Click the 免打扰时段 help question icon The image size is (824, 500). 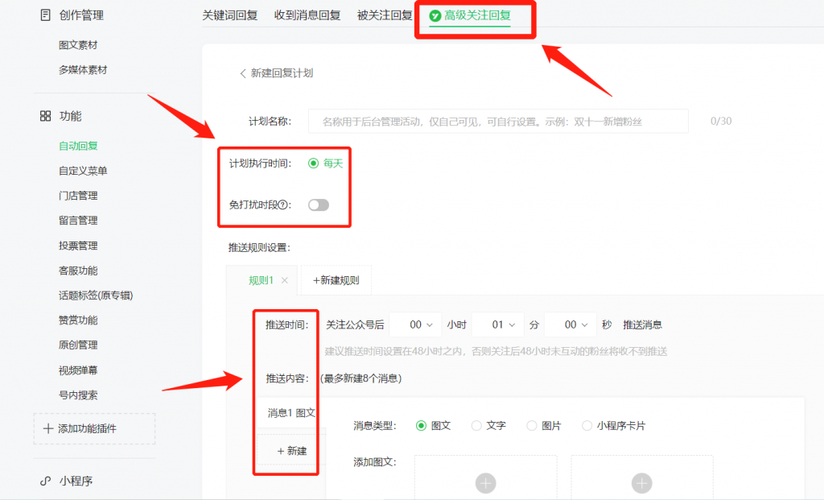[x=284, y=205]
